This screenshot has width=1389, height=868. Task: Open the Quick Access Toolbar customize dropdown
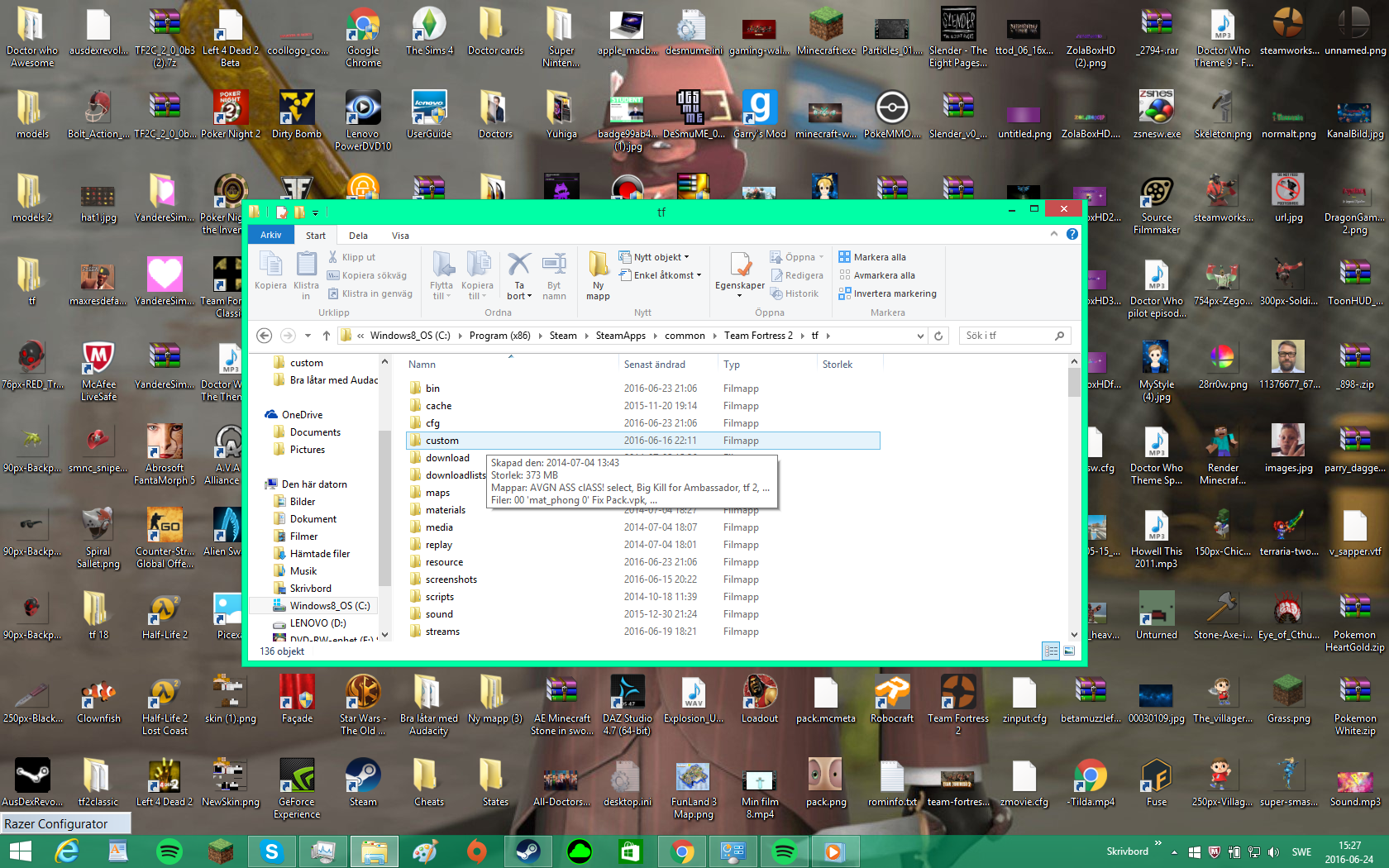coord(315,212)
